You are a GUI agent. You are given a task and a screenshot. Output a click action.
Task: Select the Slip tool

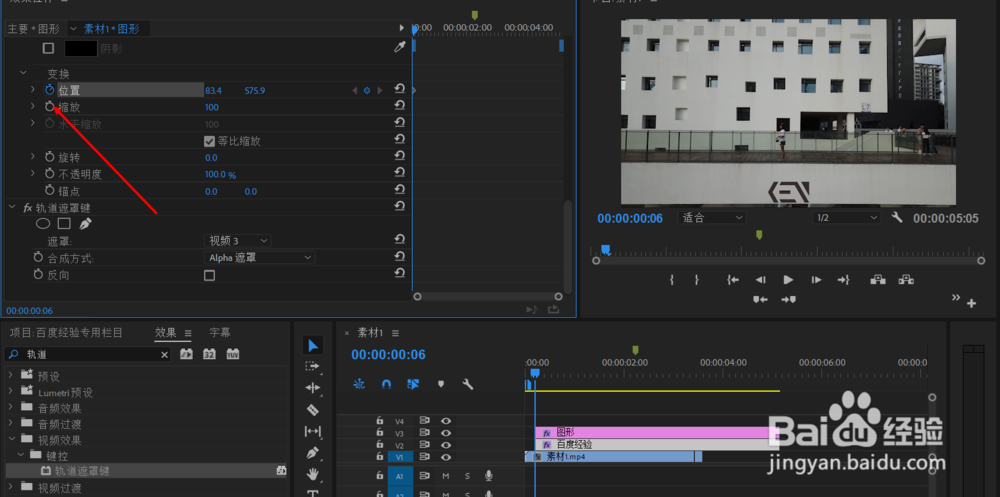[312, 431]
